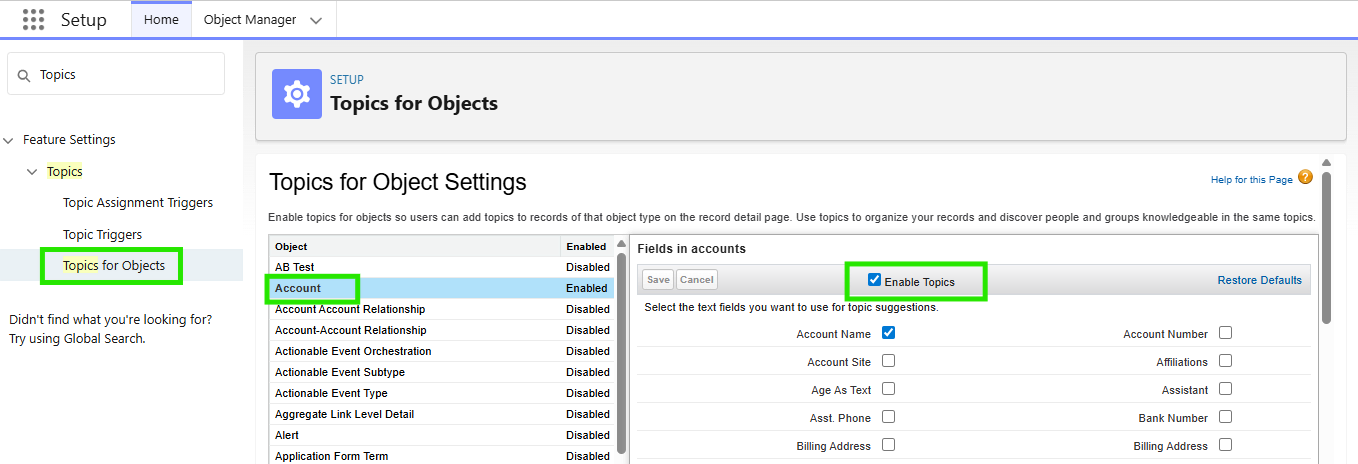Click the orange help question mark icon
Screen dimensions: 1358x464
(1305, 178)
